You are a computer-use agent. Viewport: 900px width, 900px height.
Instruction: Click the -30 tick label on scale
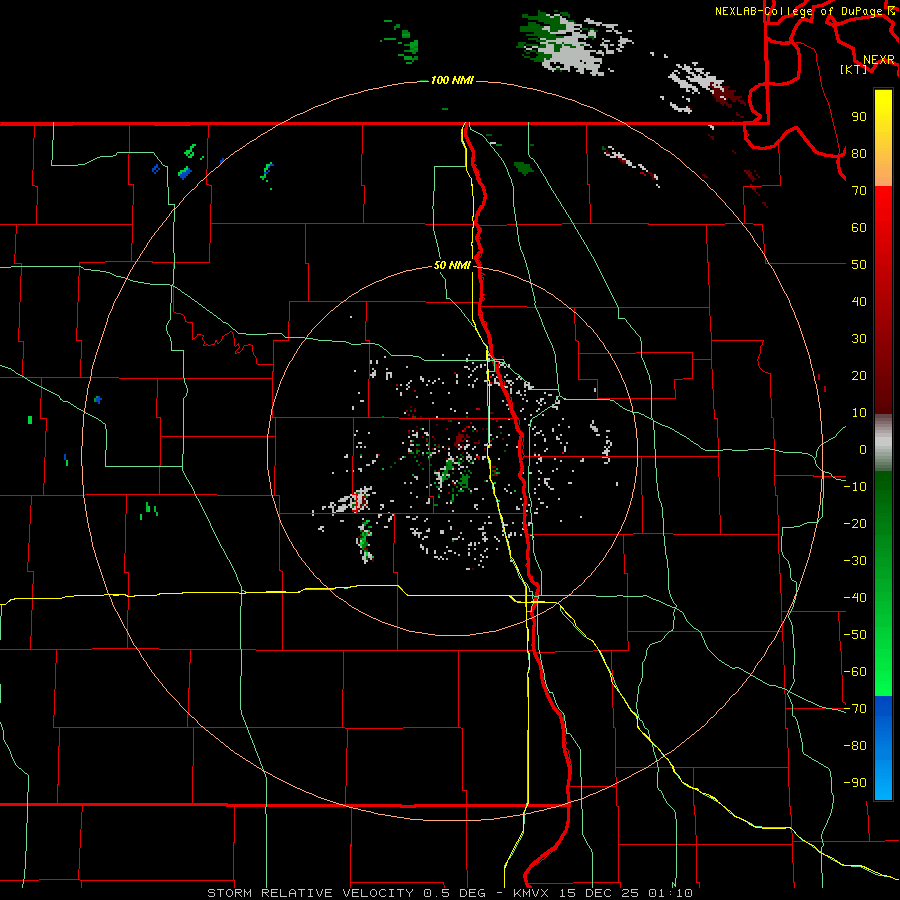click(855, 561)
